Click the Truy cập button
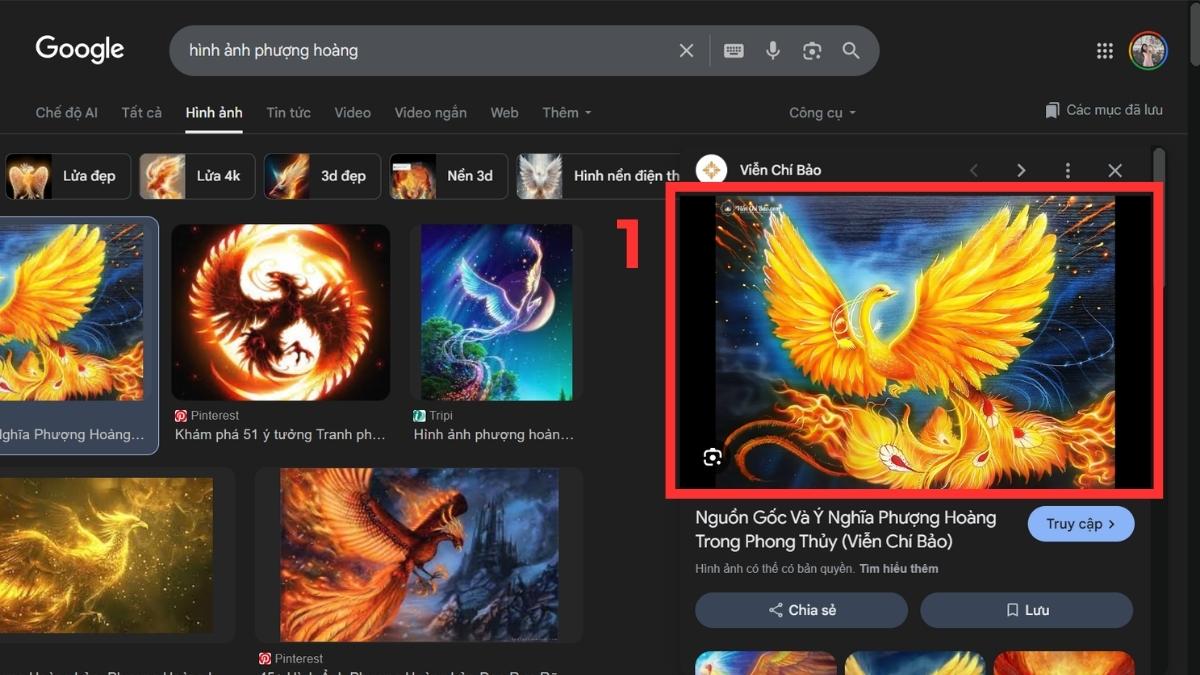Image resolution: width=1200 pixels, height=675 pixels. pos(1080,524)
